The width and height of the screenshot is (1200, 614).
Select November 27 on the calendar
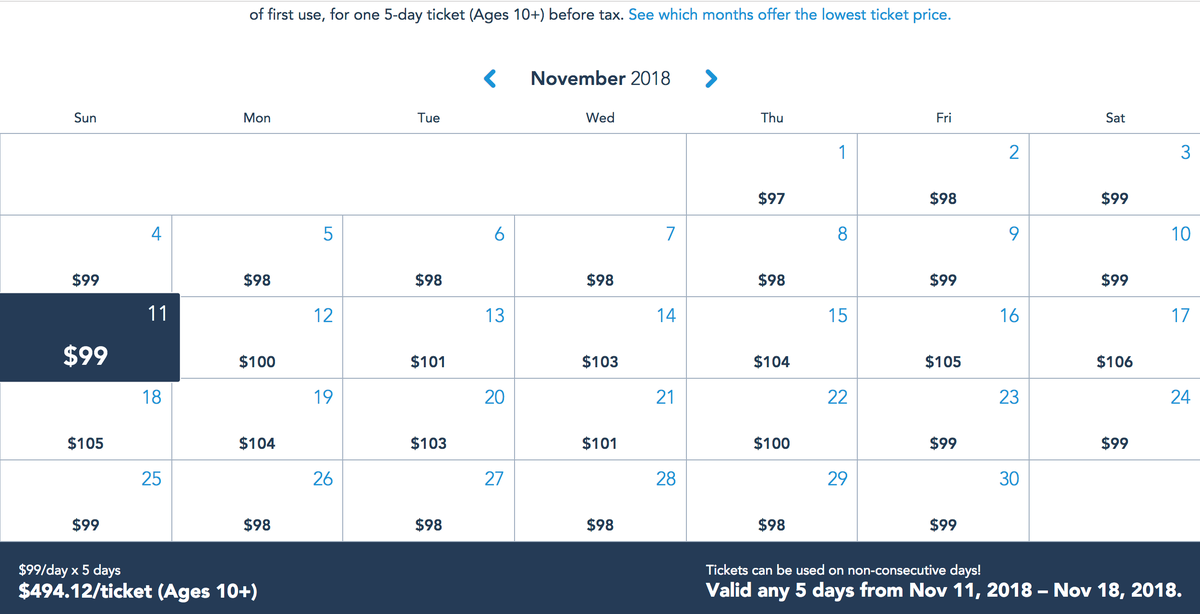click(x=429, y=502)
